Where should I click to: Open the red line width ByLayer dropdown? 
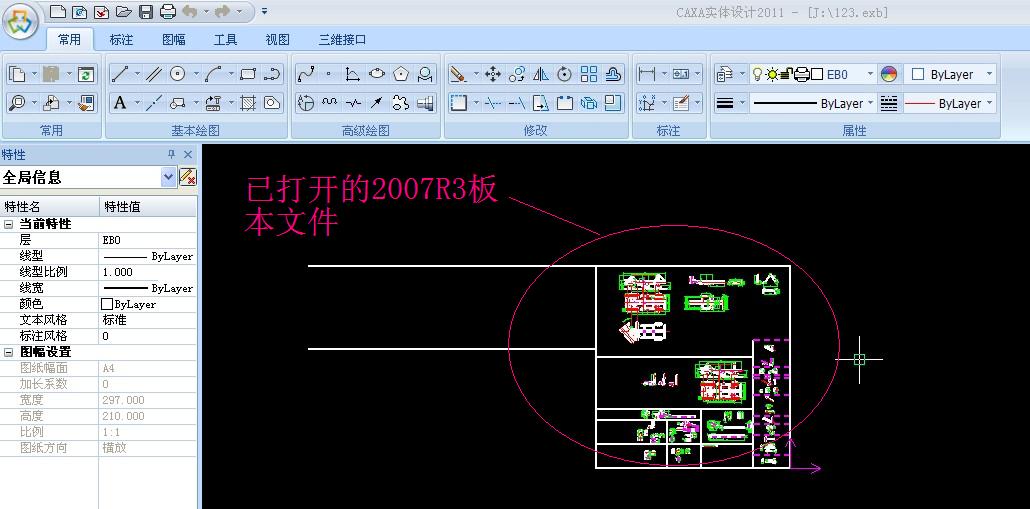click(989, 103)
